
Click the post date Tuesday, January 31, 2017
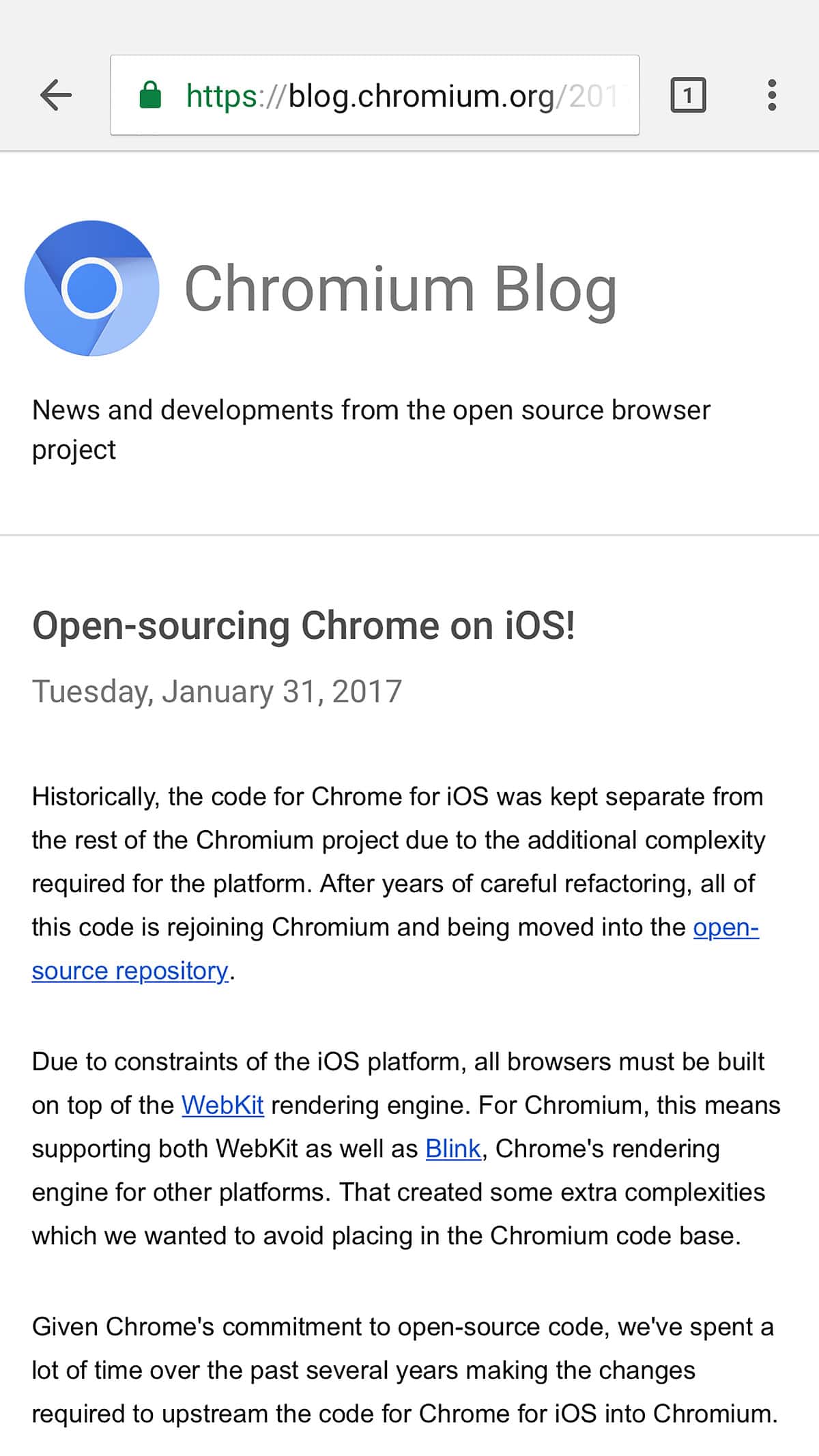217,691
